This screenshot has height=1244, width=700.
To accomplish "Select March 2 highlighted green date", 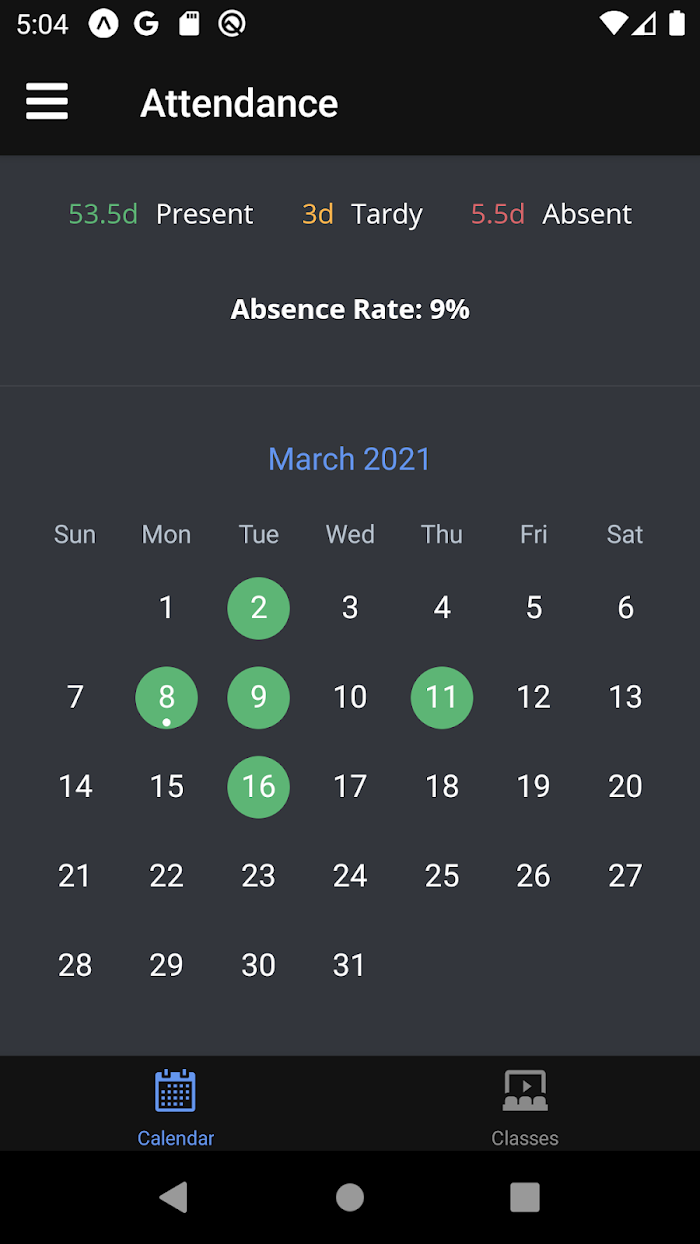I will pyautogui.click(x=259, y=608).
